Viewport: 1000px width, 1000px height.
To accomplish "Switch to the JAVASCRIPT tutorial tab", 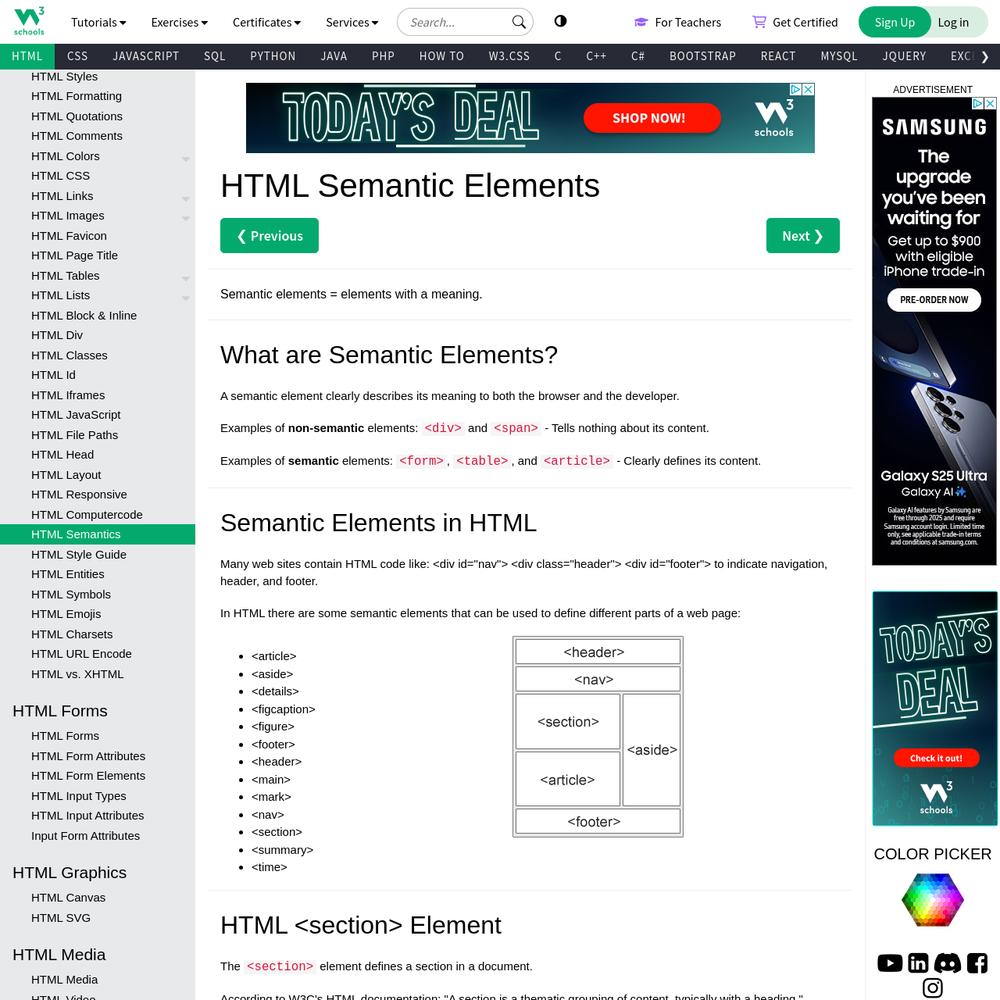I will click(x=145, y=56).
